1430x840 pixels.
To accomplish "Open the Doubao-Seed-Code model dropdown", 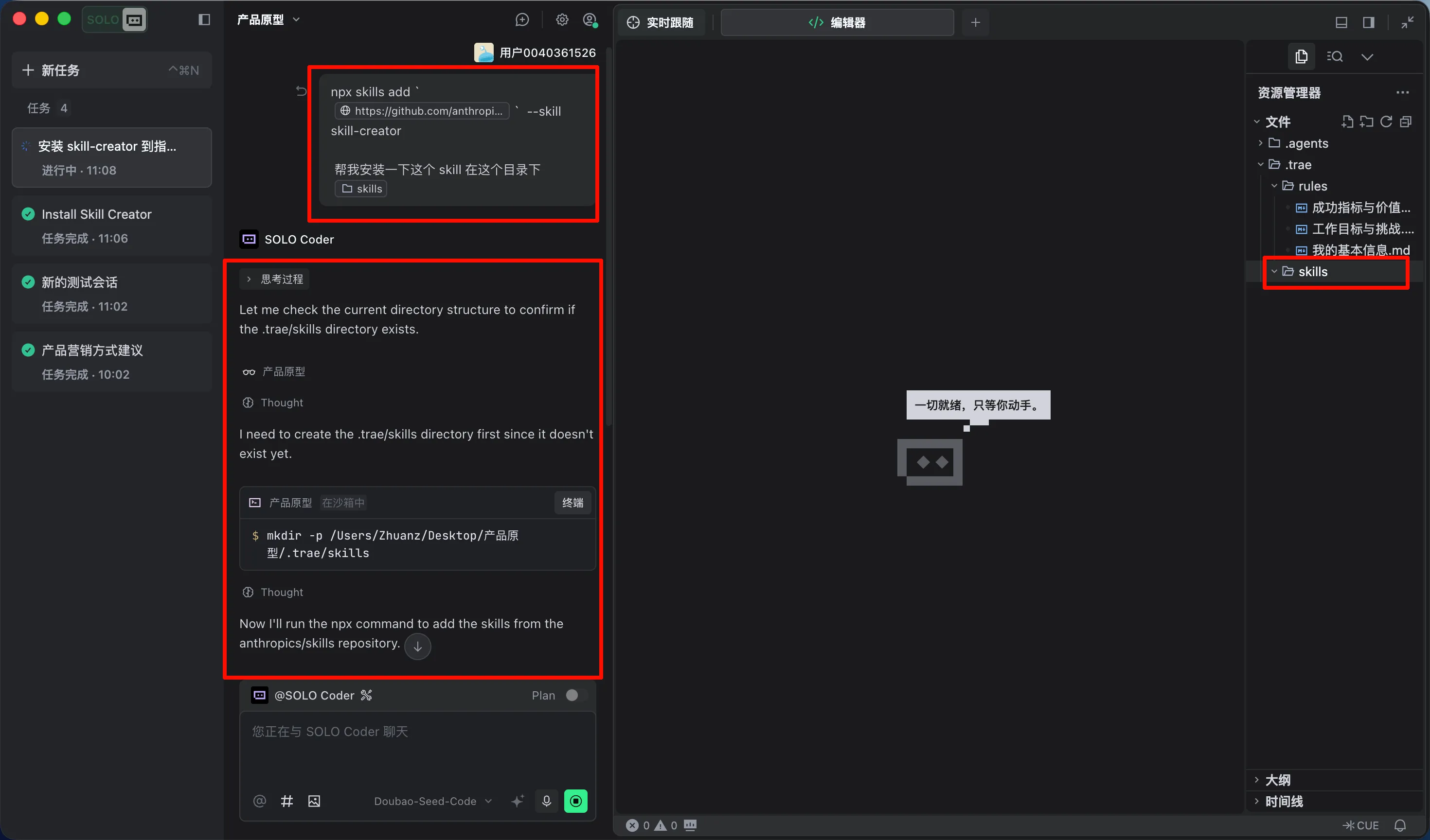I will (x=432, y=801).
